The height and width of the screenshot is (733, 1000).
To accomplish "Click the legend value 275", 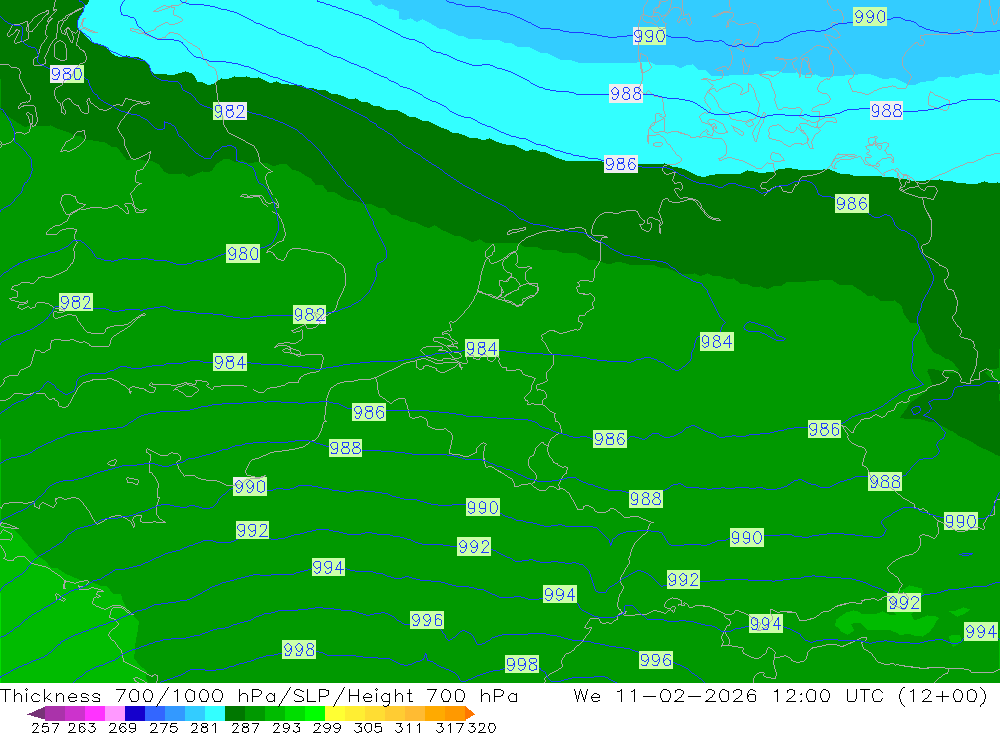I will pos(164,727).
